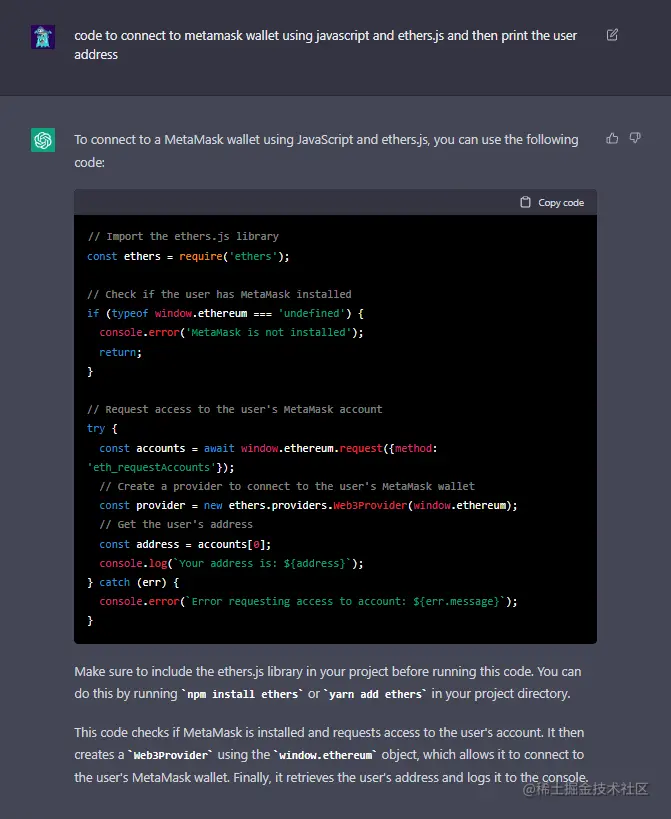Click the "Error requesting access to account" line

click(x=308, y=602)
